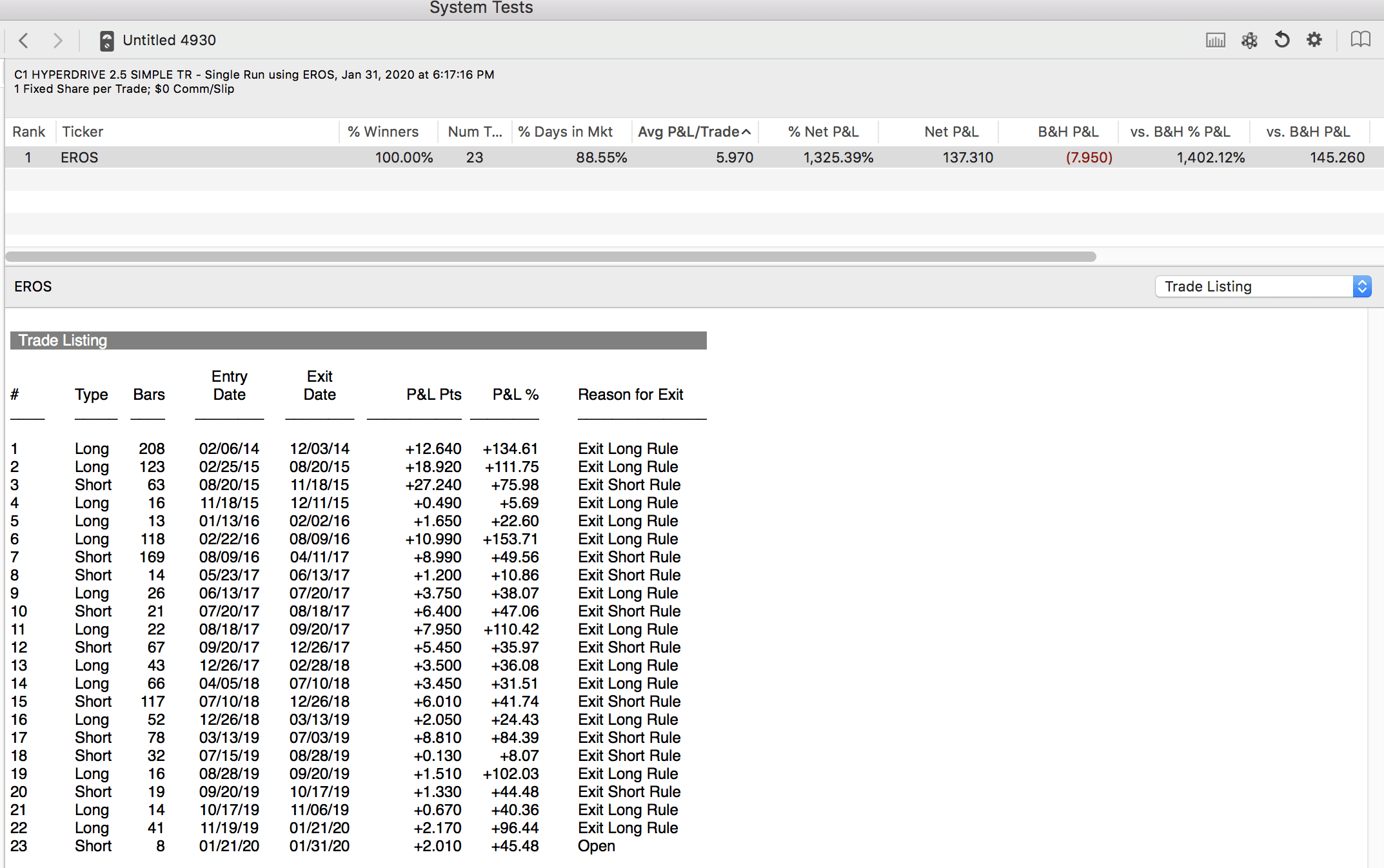Click the forward navigation arrow
The image size is (1384, 868).
[57, 41]
